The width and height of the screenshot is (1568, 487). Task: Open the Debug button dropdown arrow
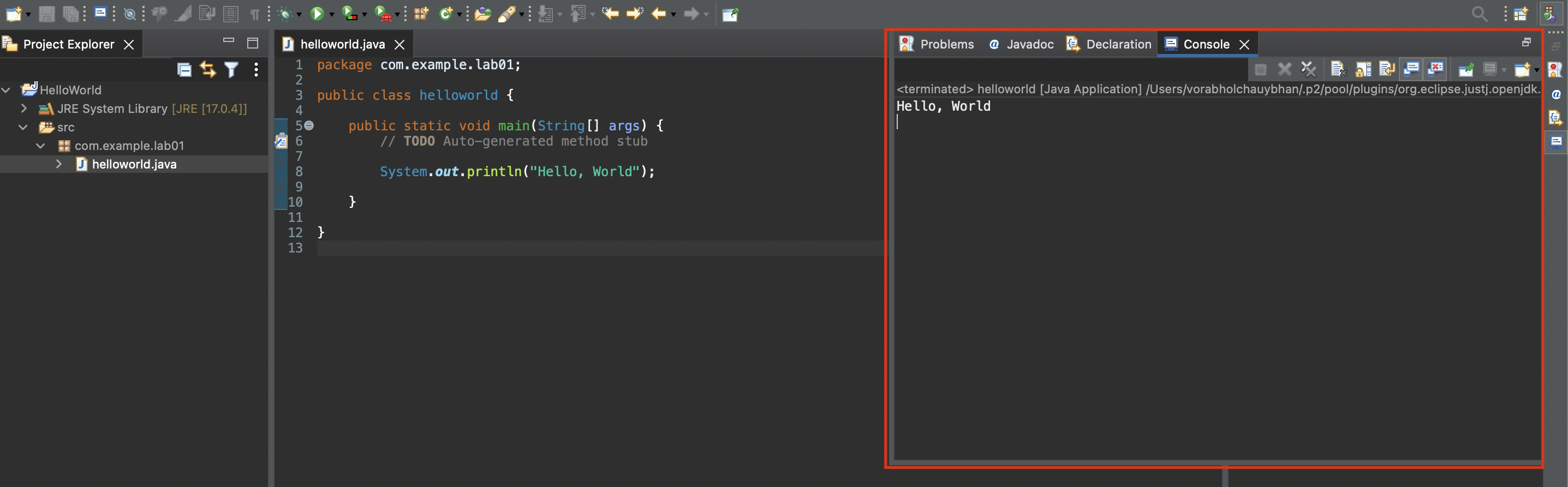point(299,15)
